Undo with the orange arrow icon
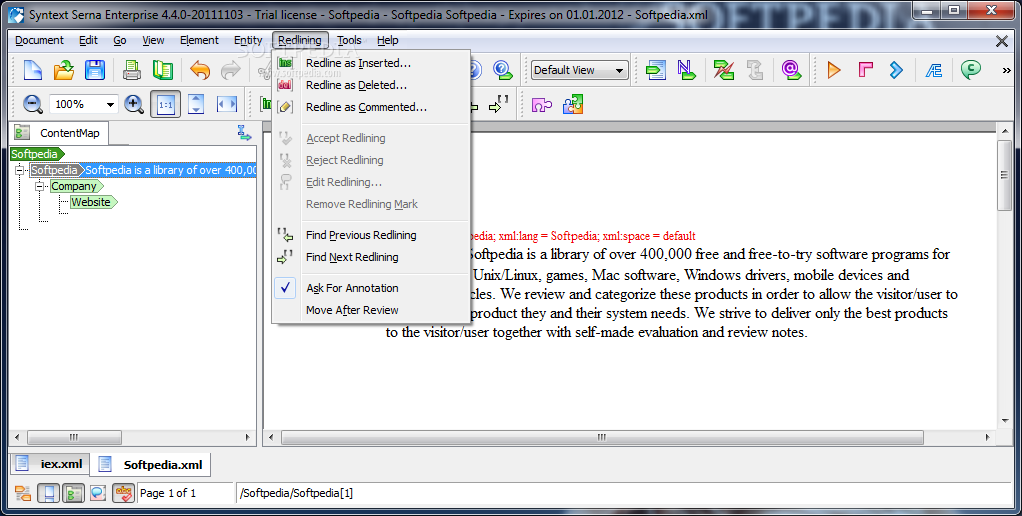The height and width of the screenshot is (516, 1022). coord(200,70)
